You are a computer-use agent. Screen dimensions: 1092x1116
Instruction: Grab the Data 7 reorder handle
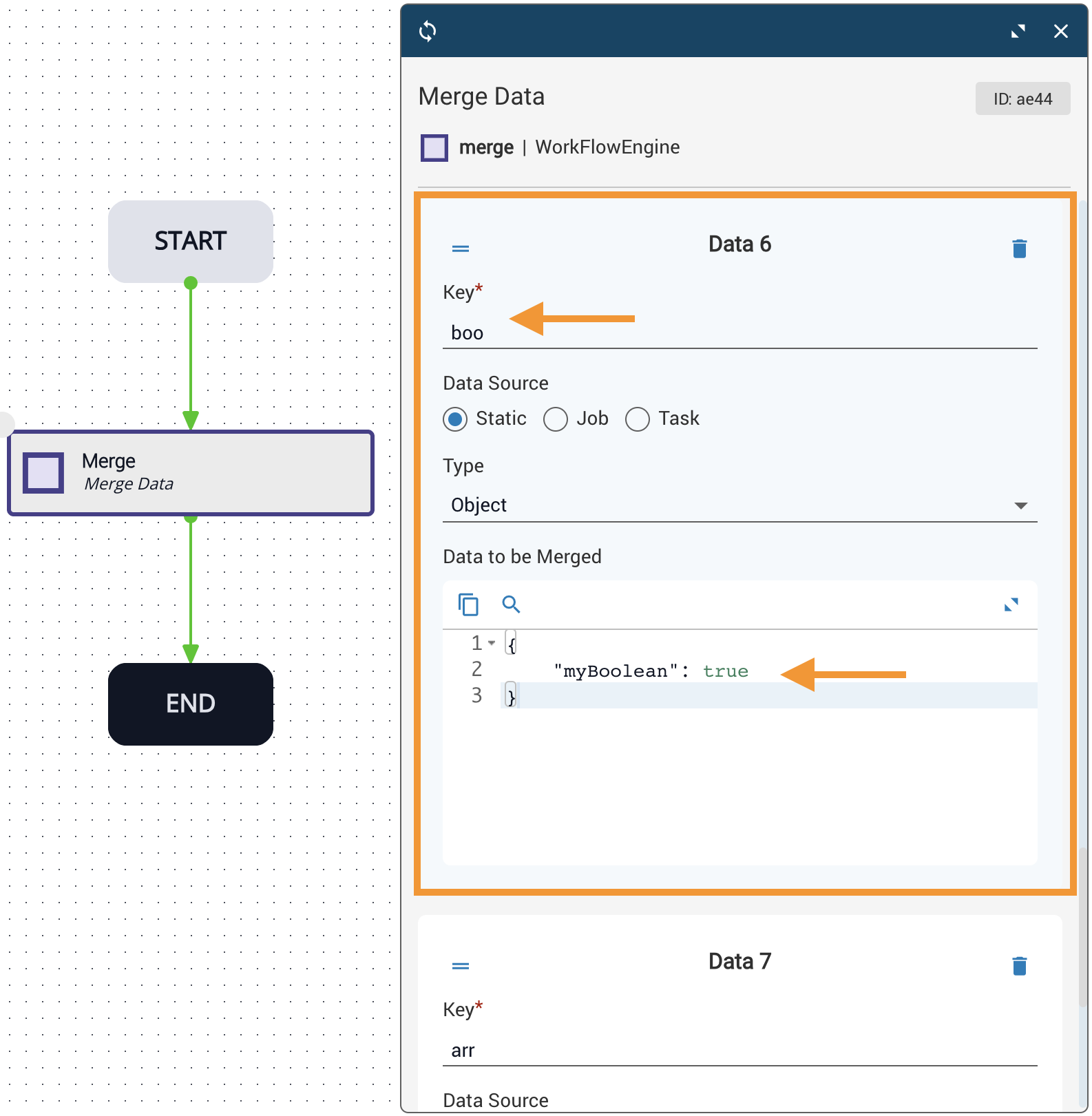click(x=461, y=966)
